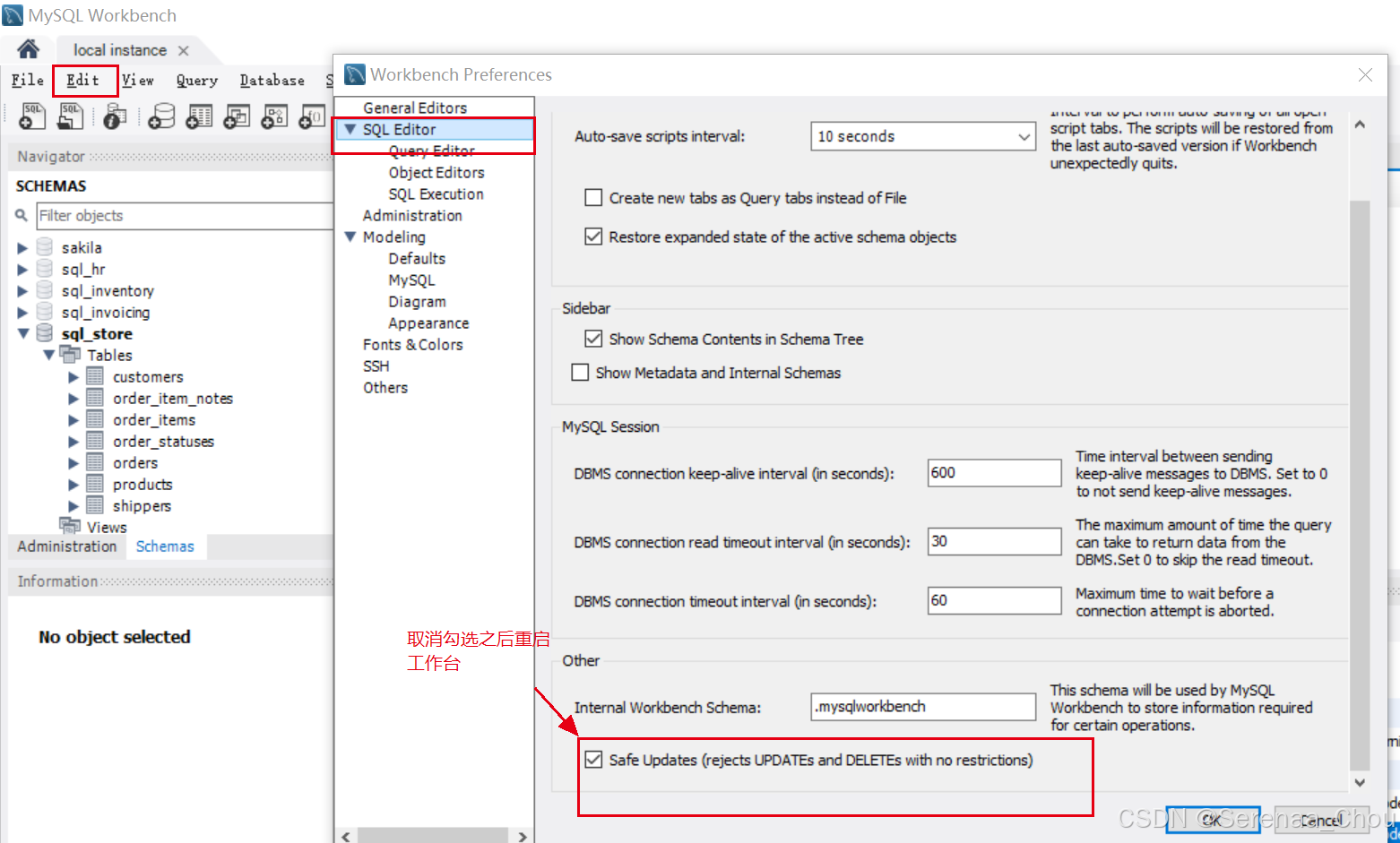Select Fonts & Colors preferences page
The height and width of the screenshot is (843, 1400).
pyautogui.click(x=413, y=344)
